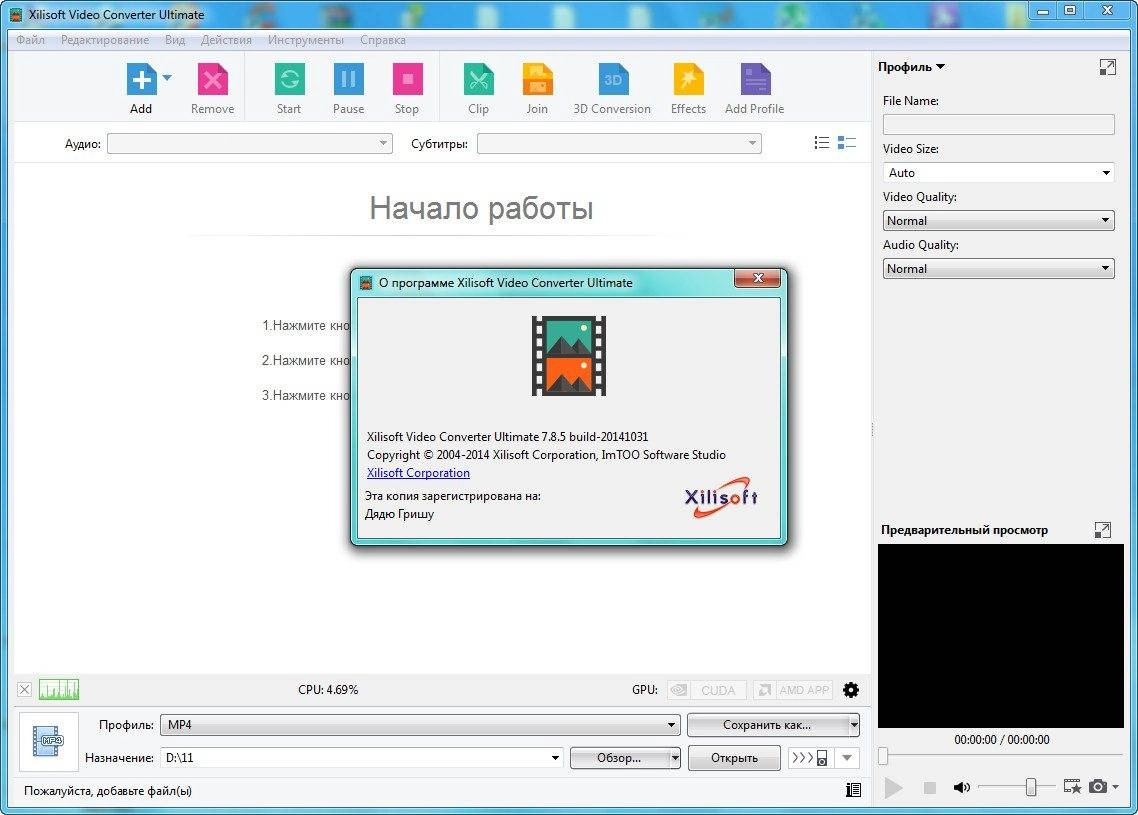1138x815 pixels.
Task: Open the Справка menu
Action: pos(383,40)
